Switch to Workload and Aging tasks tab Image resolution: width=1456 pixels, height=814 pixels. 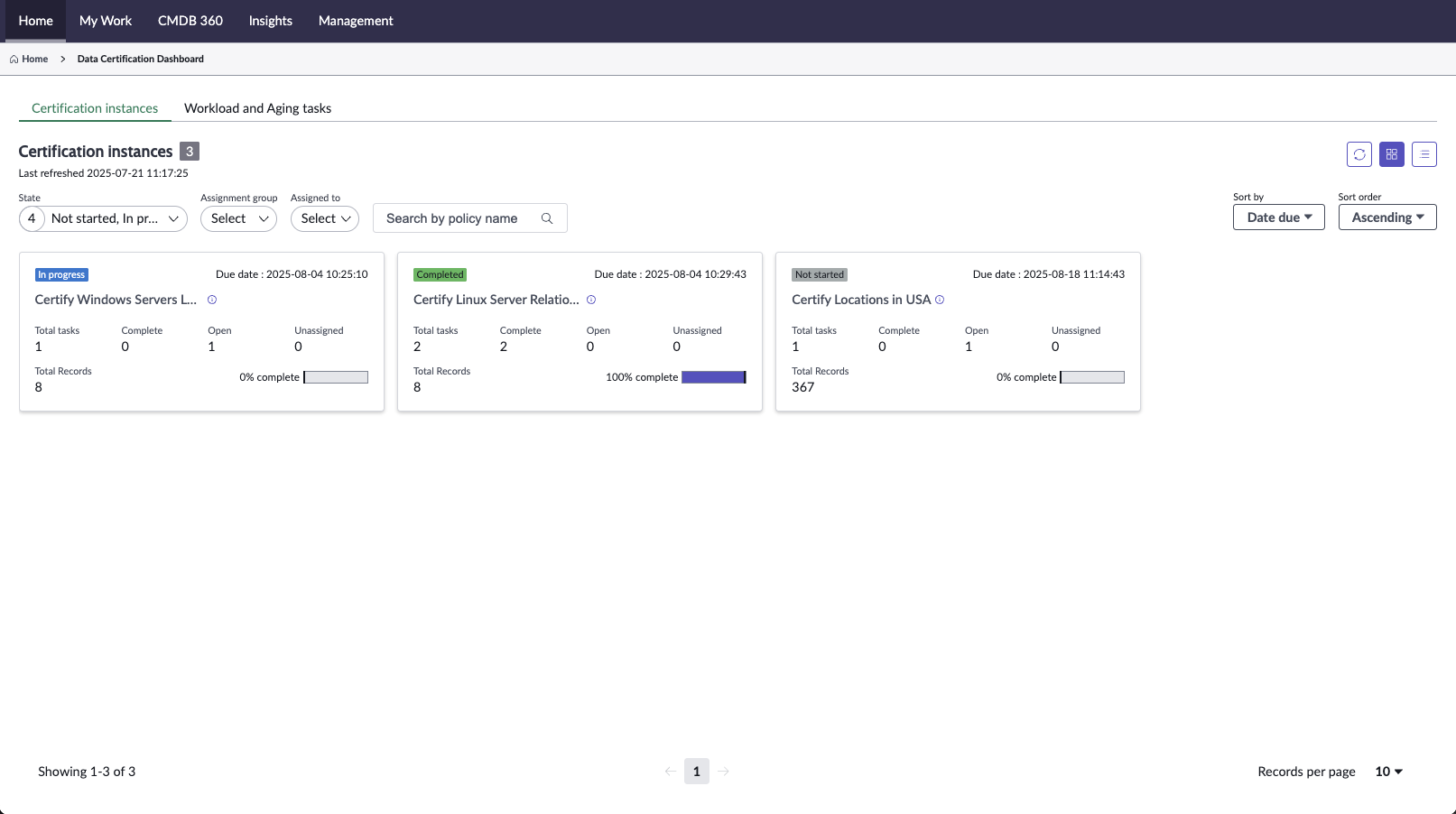(x=257, y=108)
